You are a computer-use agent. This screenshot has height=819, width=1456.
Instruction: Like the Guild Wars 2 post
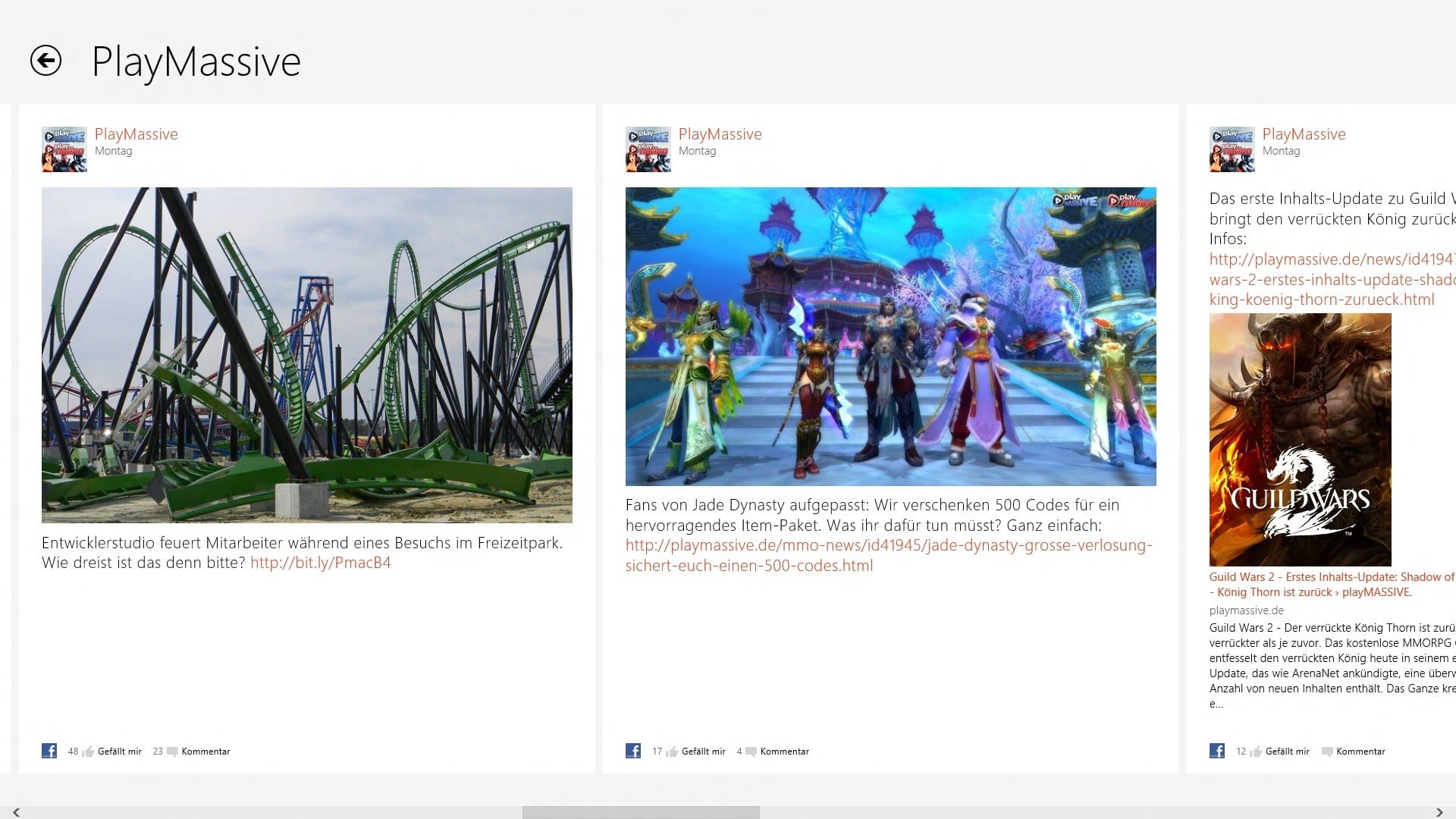(1287, 752)
